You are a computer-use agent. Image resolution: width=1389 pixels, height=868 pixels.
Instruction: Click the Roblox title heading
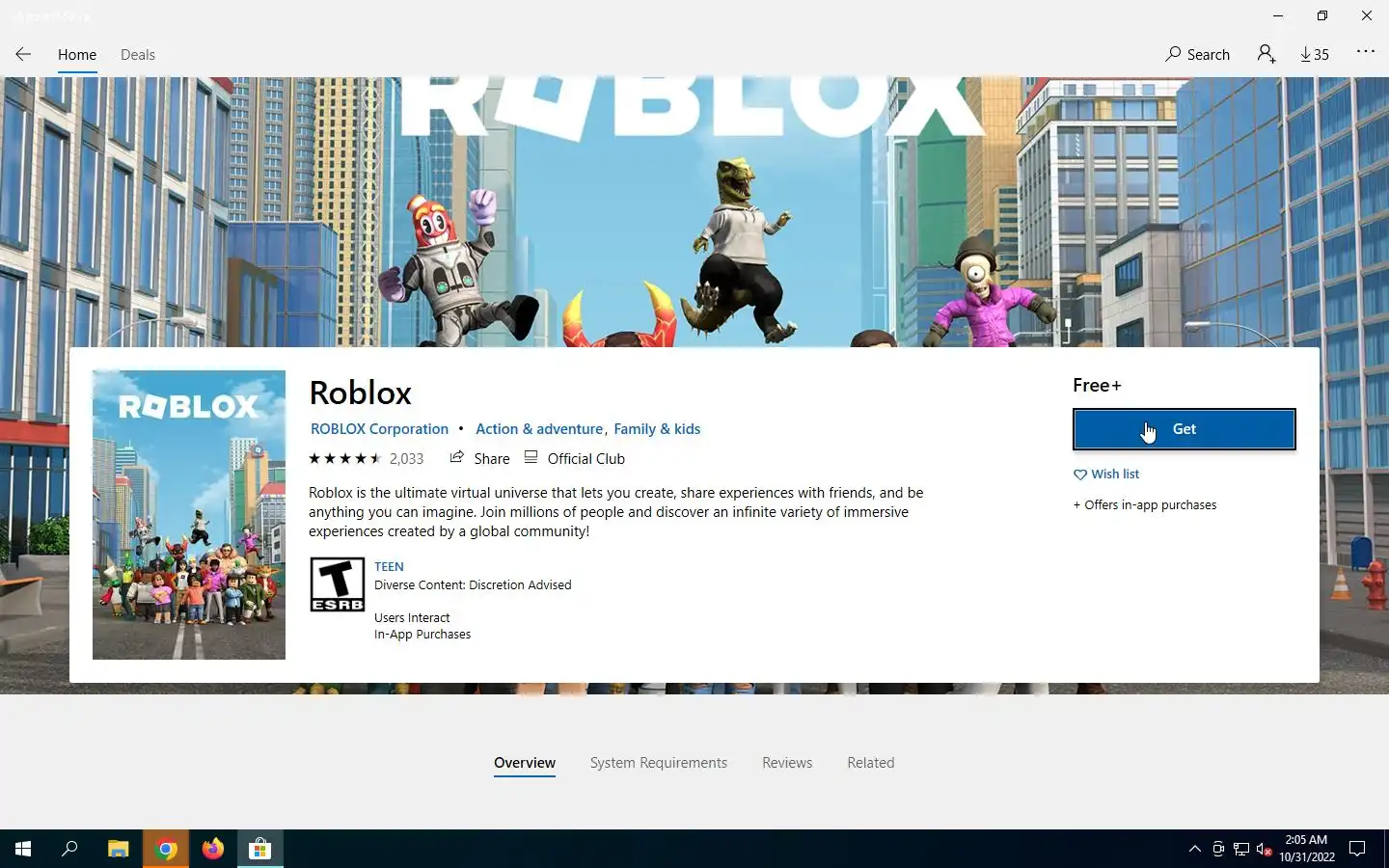point(361,393)
